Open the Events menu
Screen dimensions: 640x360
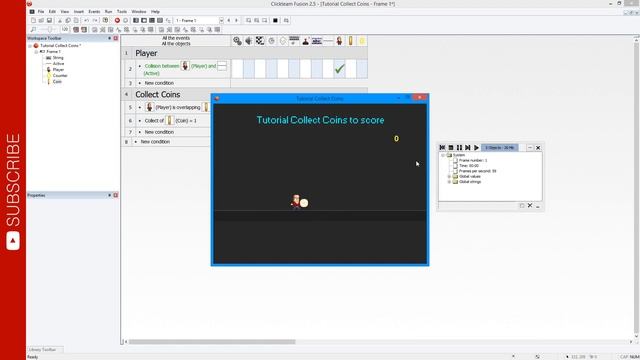click(94, 11)
